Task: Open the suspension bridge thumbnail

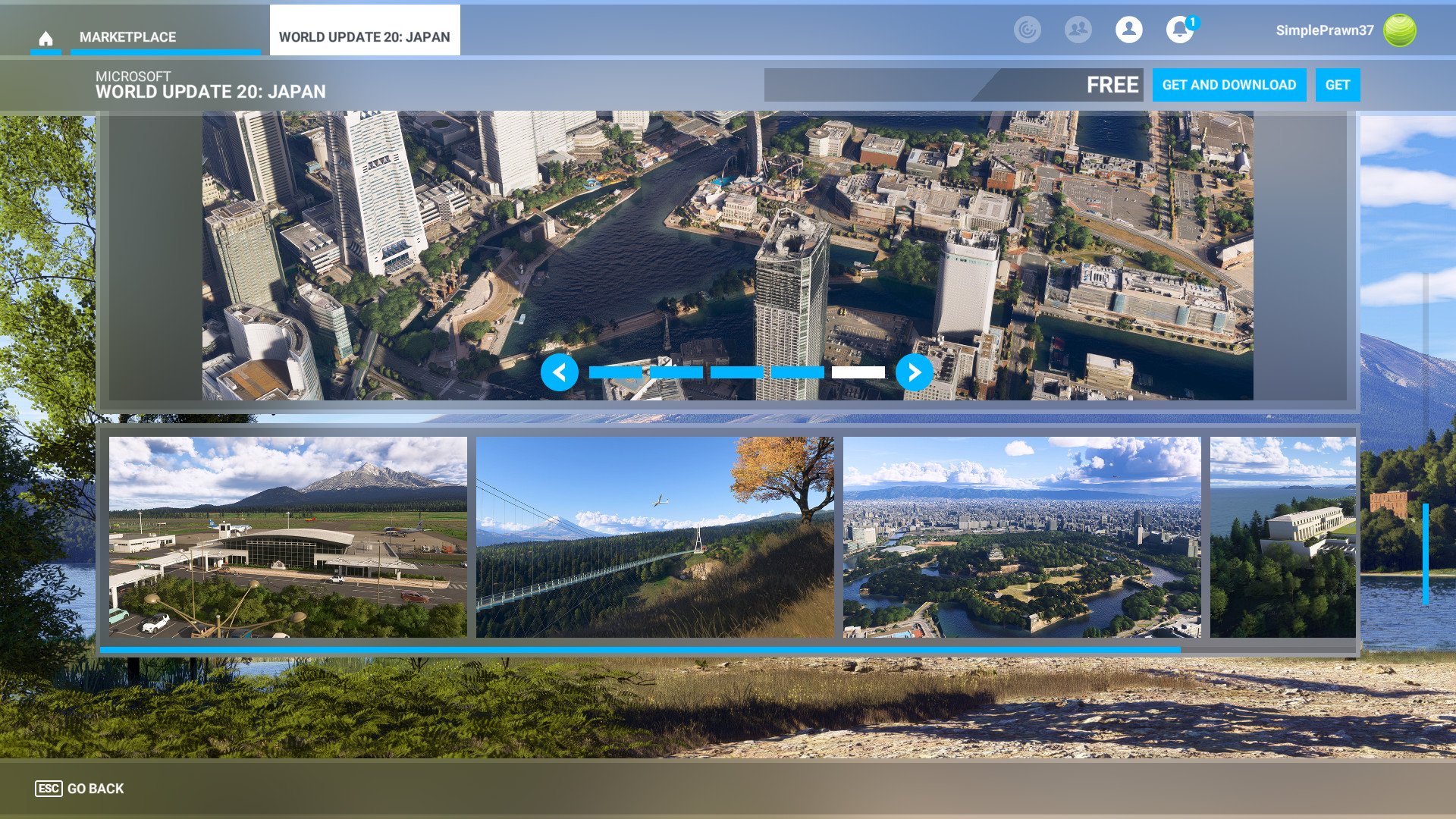Action: (x=654, y=537)
